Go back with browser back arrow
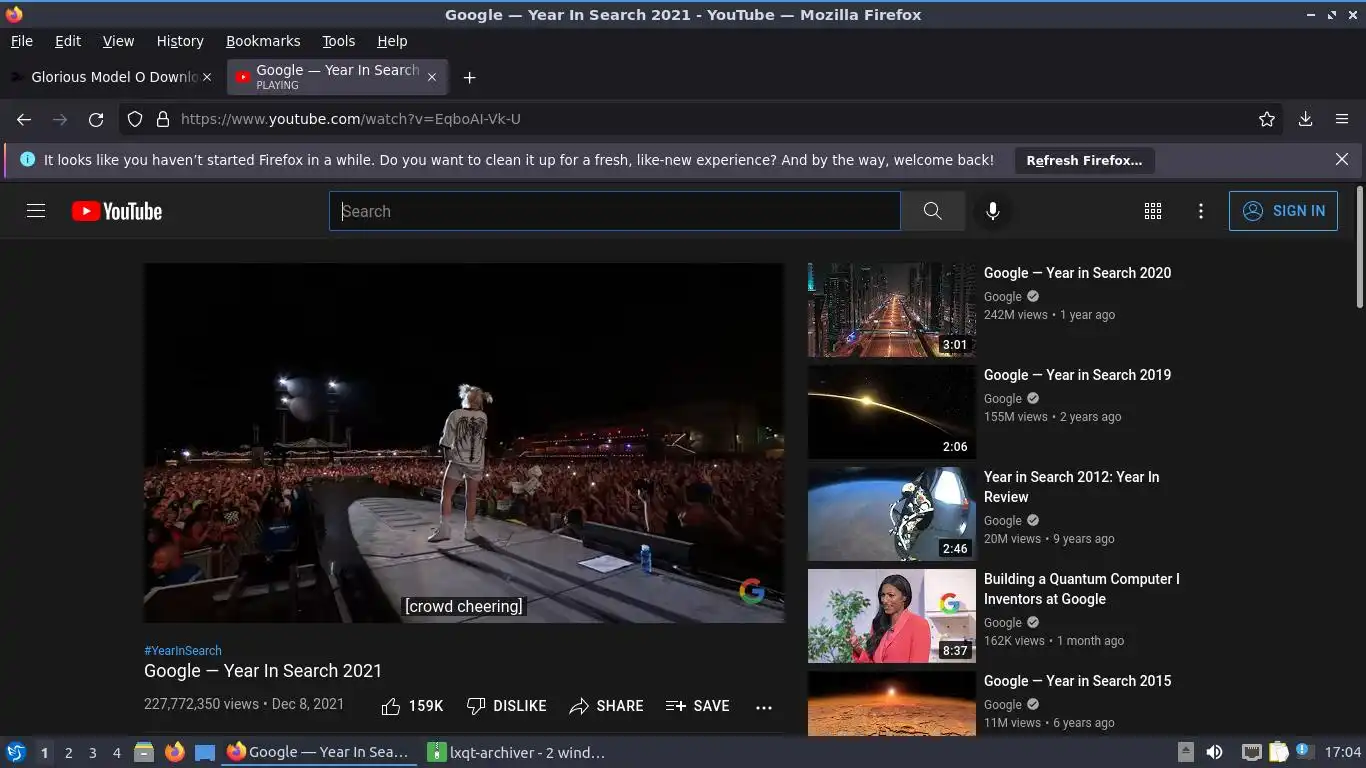This screenshot has height=768, width=1366. point(24,119)
